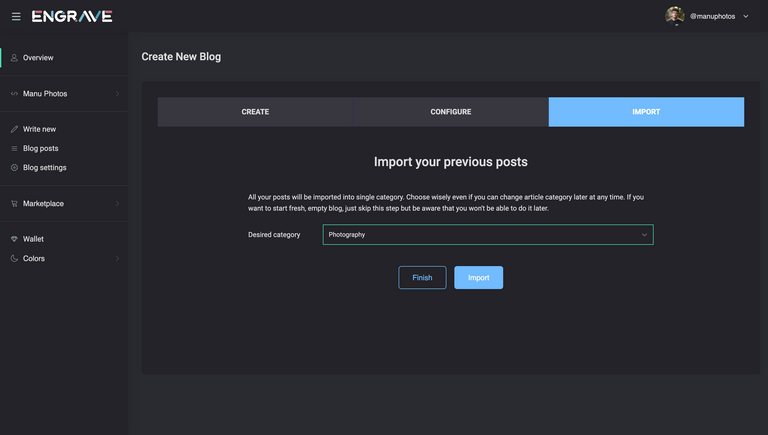
Task: Click the Blog posts list icon
Action: coord(14,148)
